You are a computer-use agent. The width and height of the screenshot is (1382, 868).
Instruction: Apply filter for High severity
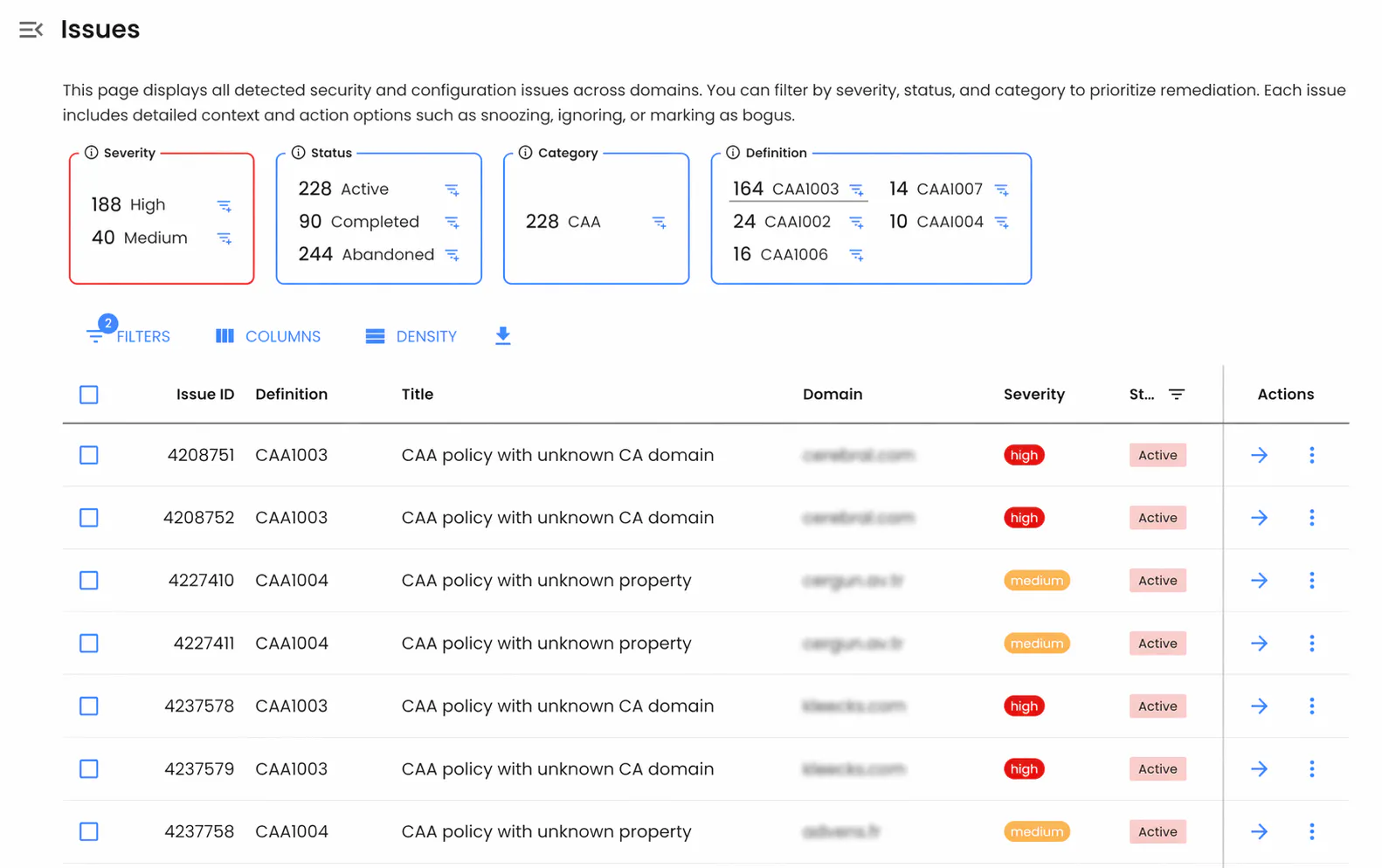tap(225, 205)
